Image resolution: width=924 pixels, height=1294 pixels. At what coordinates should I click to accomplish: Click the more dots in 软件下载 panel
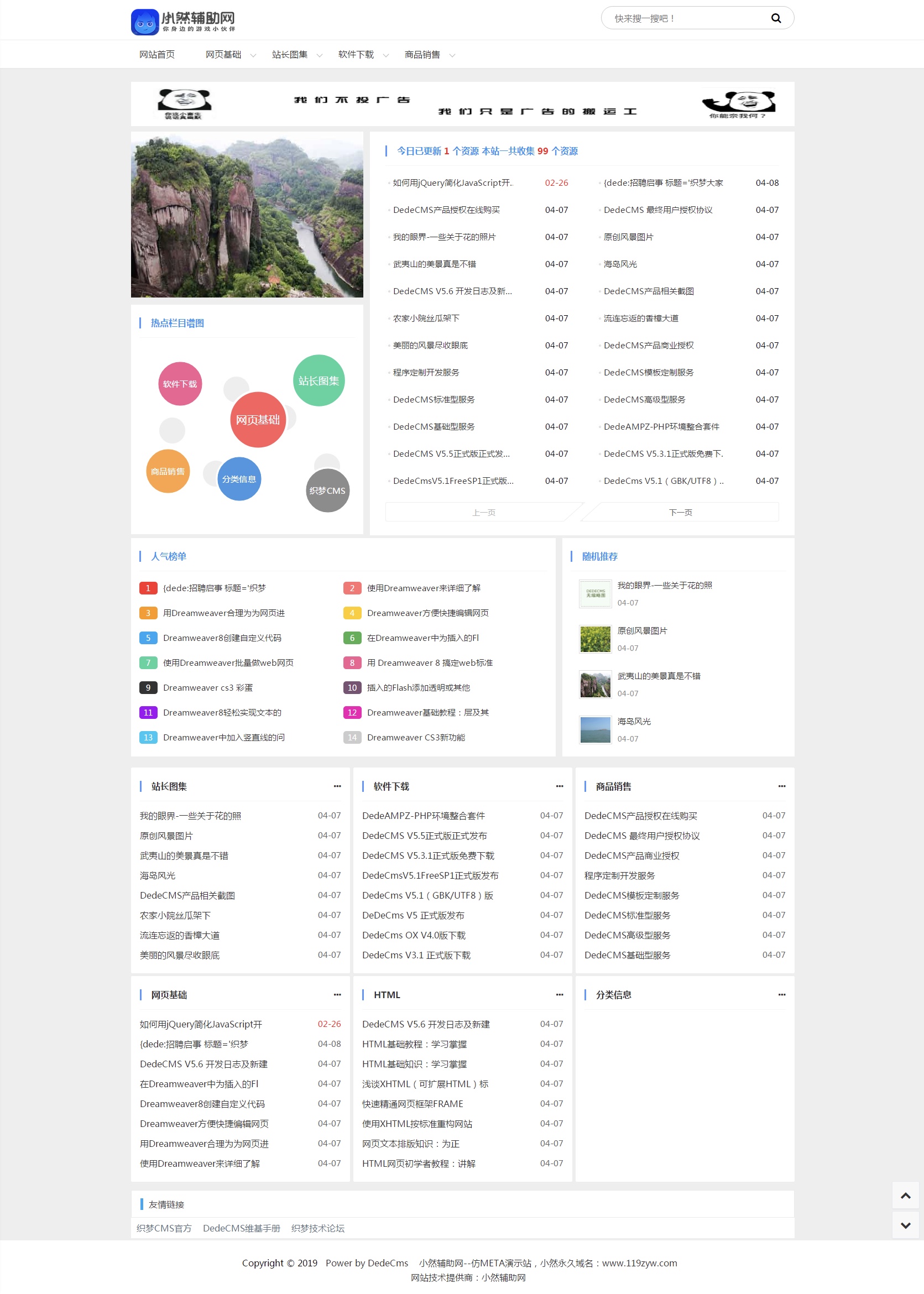559,786
